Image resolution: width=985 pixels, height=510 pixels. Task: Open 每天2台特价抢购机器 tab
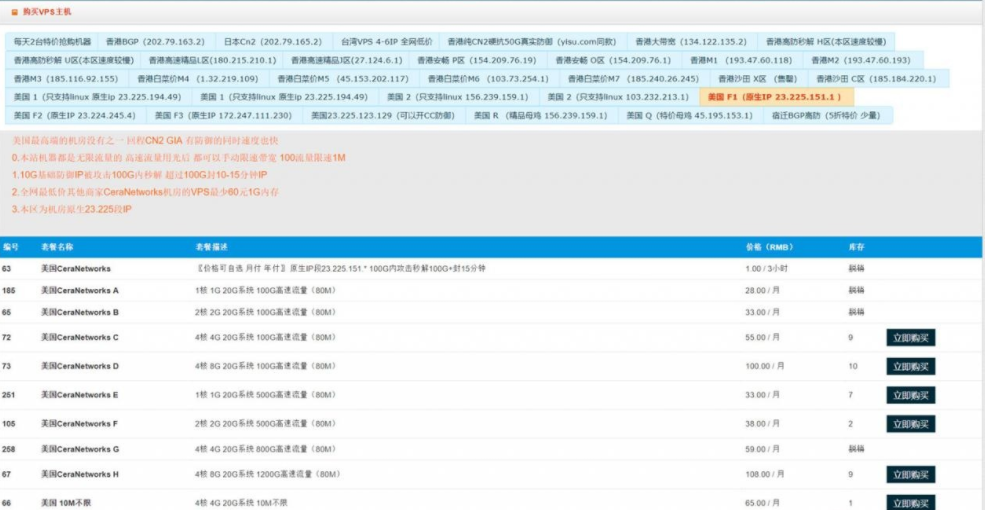(53, 42)
